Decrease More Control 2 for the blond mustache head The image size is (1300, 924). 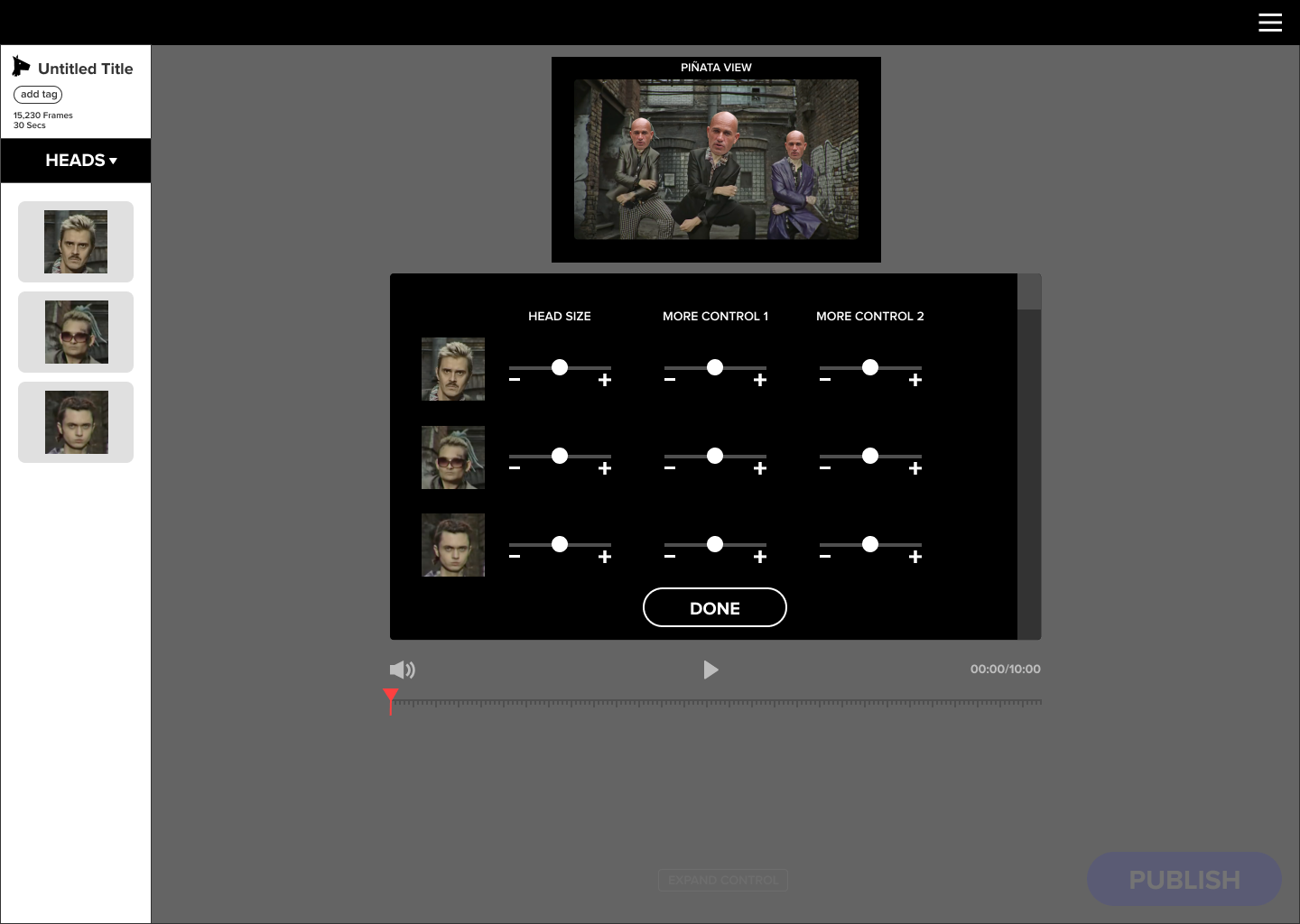[825, 380]
